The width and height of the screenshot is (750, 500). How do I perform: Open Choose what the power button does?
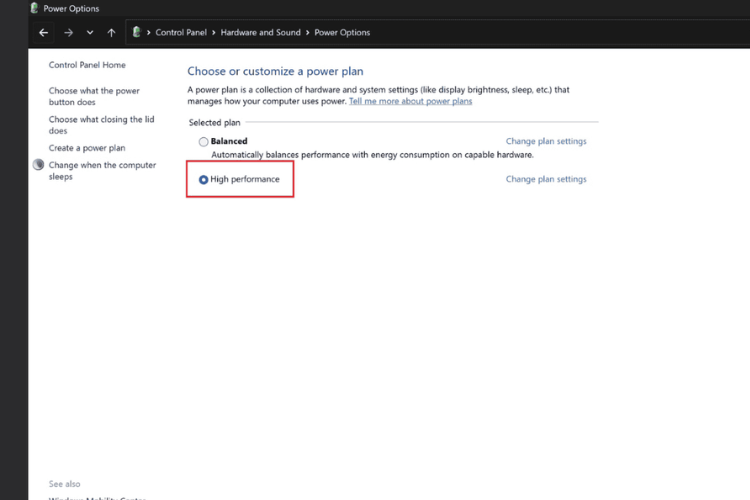(94, 96)
